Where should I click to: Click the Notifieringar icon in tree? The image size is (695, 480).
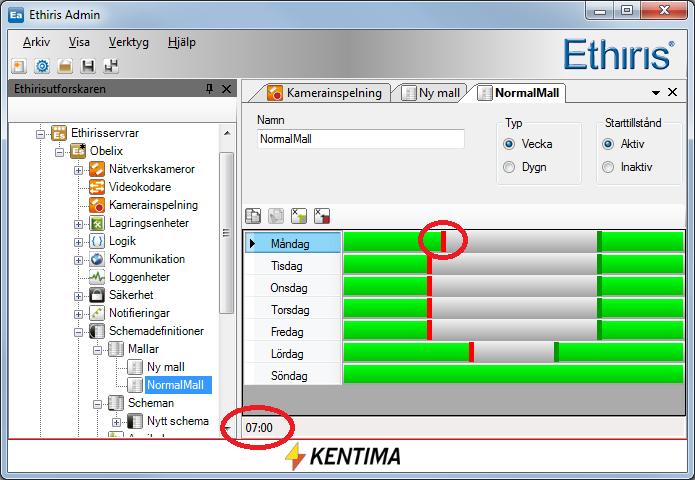click(x=97, y=313)
